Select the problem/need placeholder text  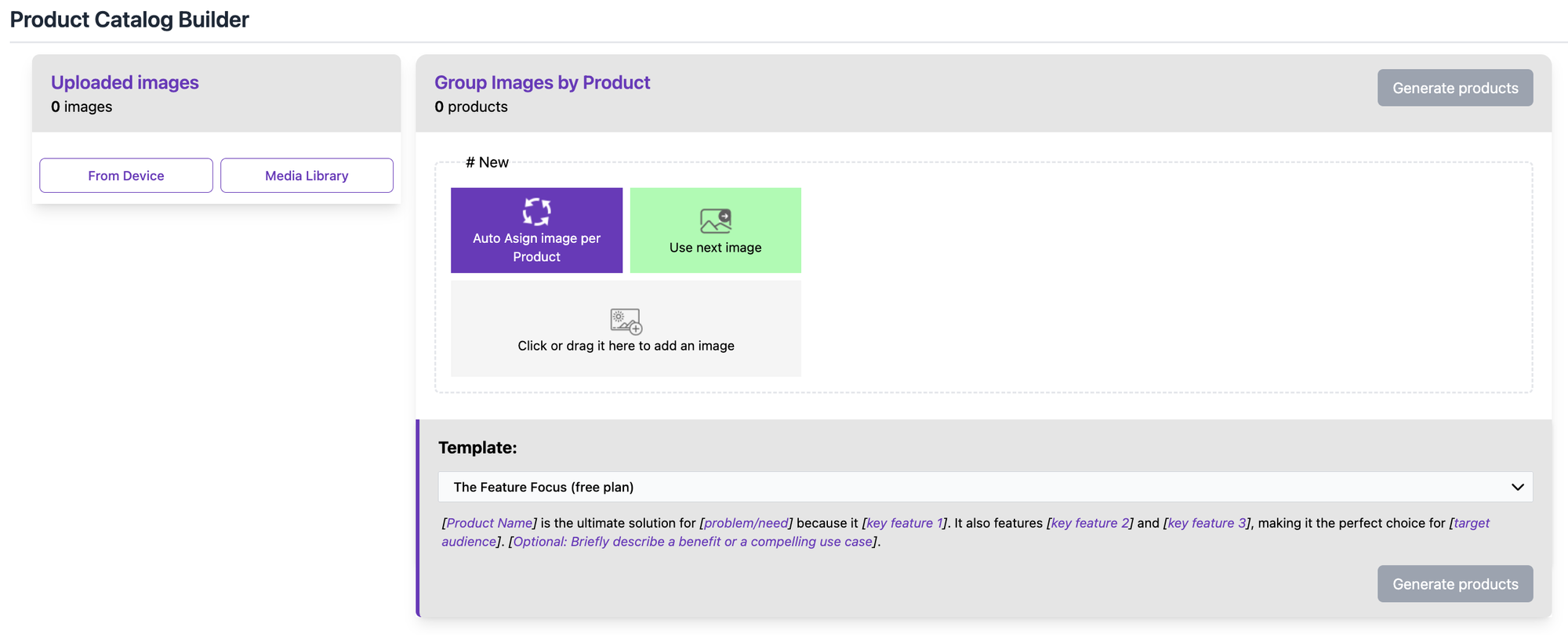tap(746, 523)
